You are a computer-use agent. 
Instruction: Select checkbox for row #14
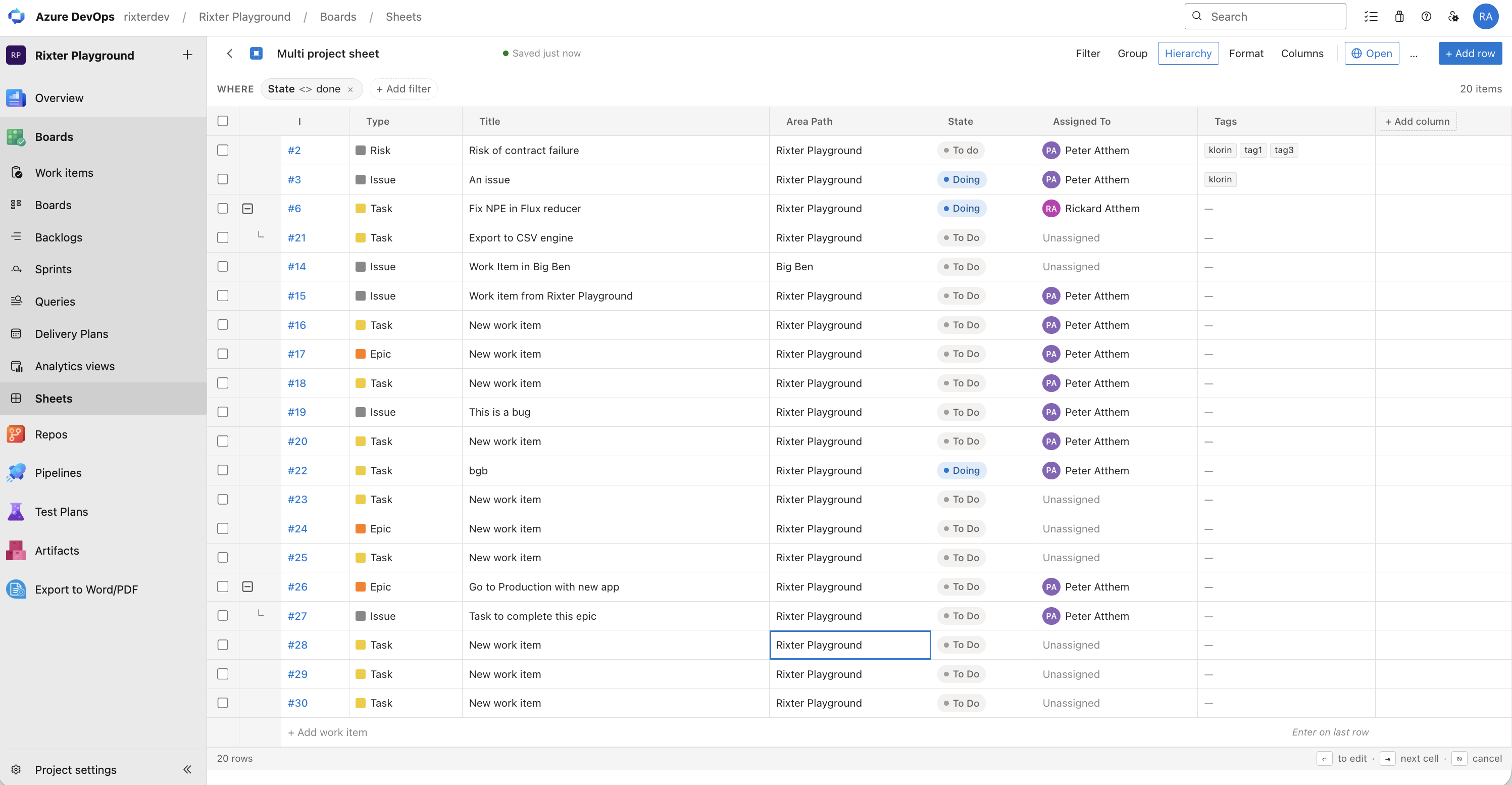coord(223,267)
